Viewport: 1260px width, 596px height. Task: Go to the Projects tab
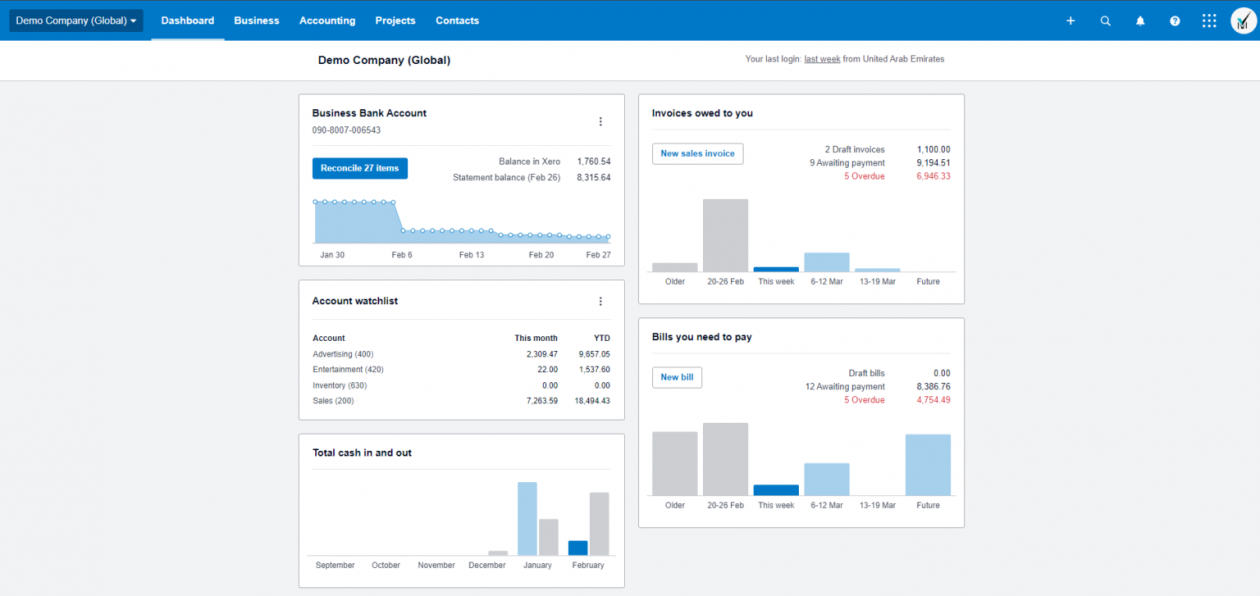pos(395,21)
